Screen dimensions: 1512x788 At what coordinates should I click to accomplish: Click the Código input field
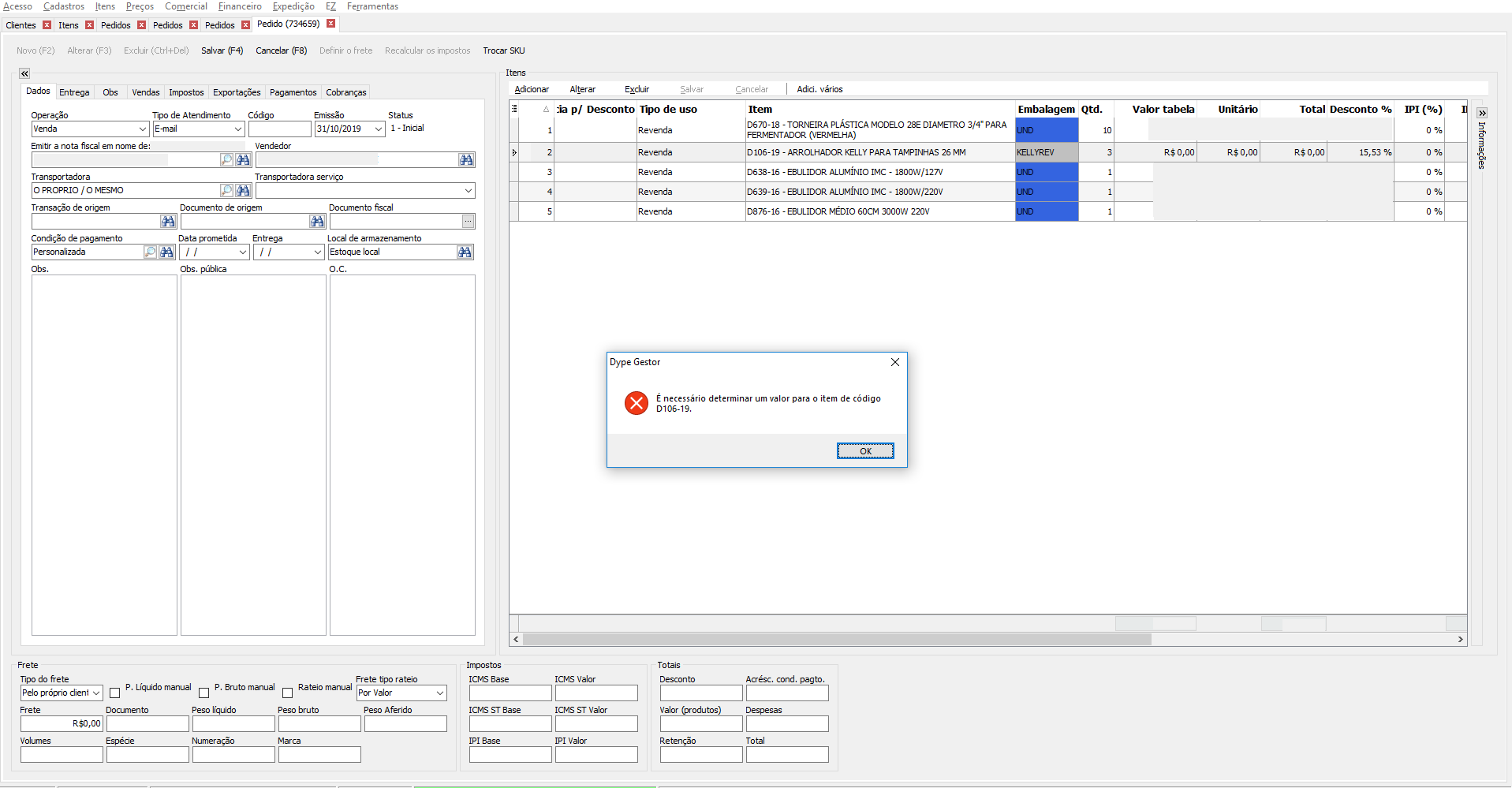pyautogui.click(x=279, y=129)
